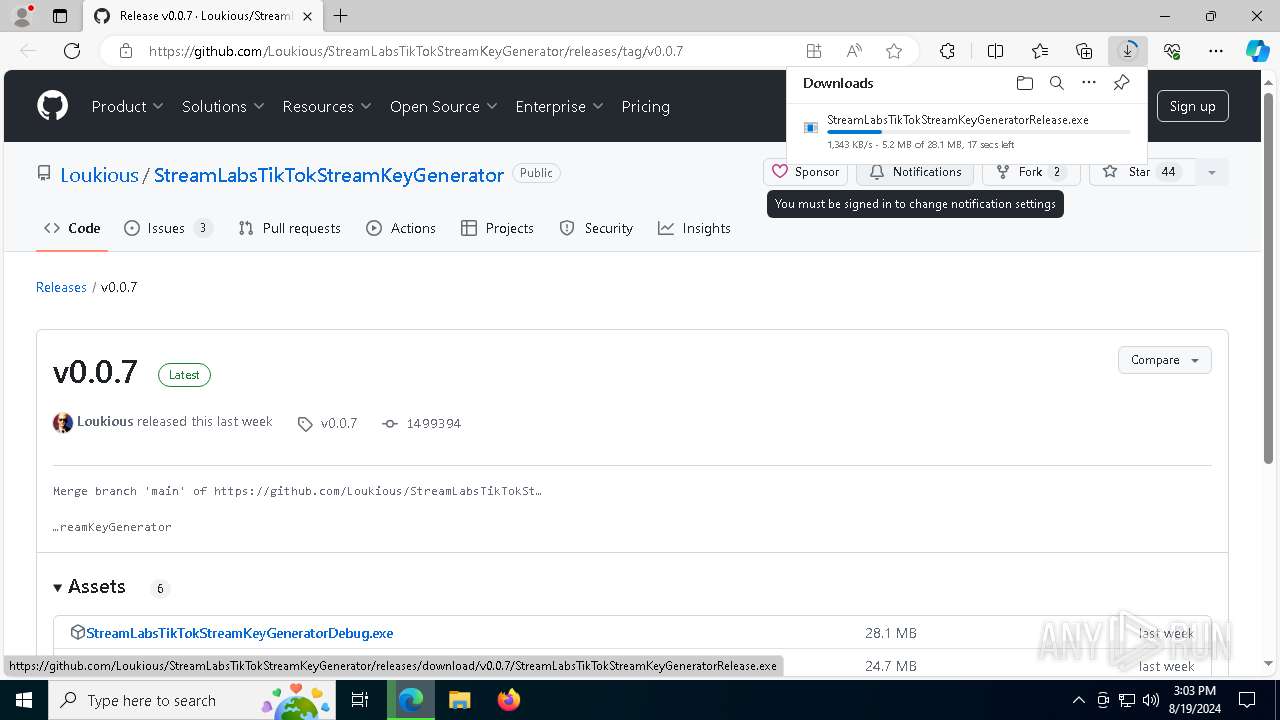
Task: Open the Windows Start menu
Action: point(23,700)
